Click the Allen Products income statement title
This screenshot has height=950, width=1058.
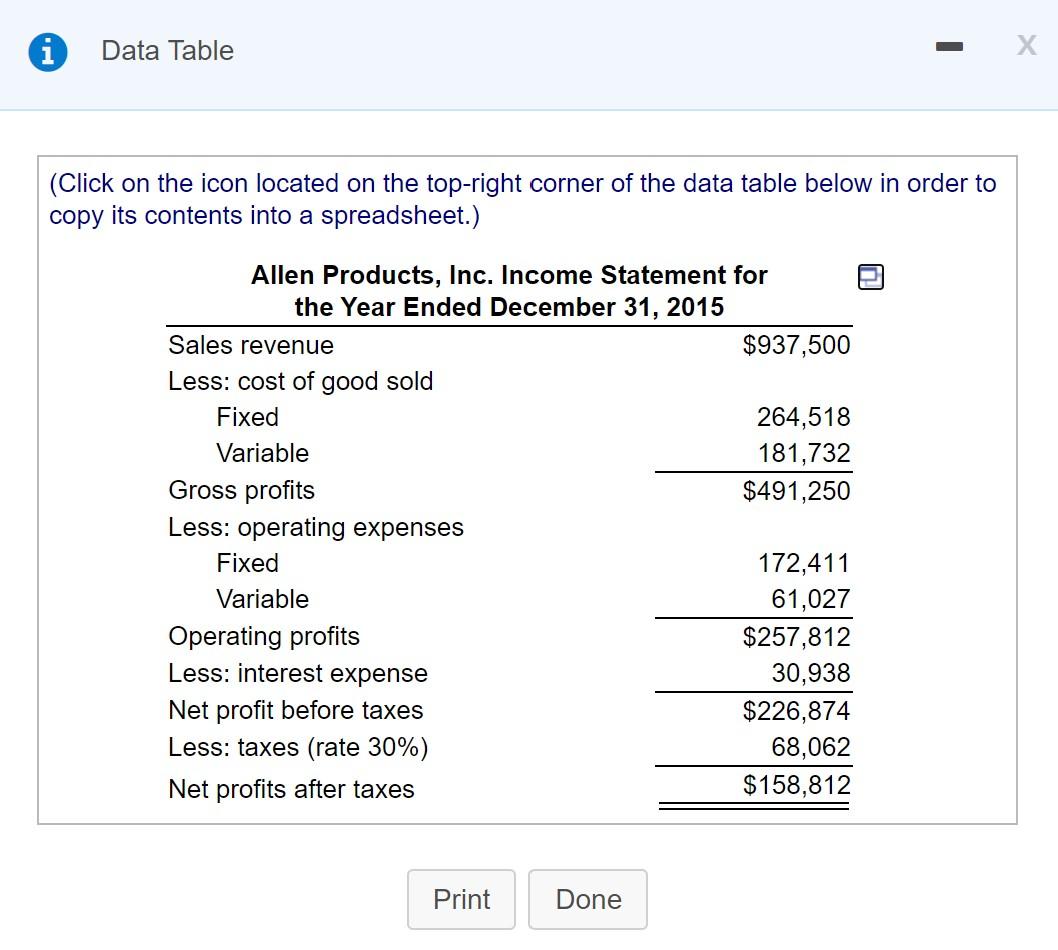(509, 291)
